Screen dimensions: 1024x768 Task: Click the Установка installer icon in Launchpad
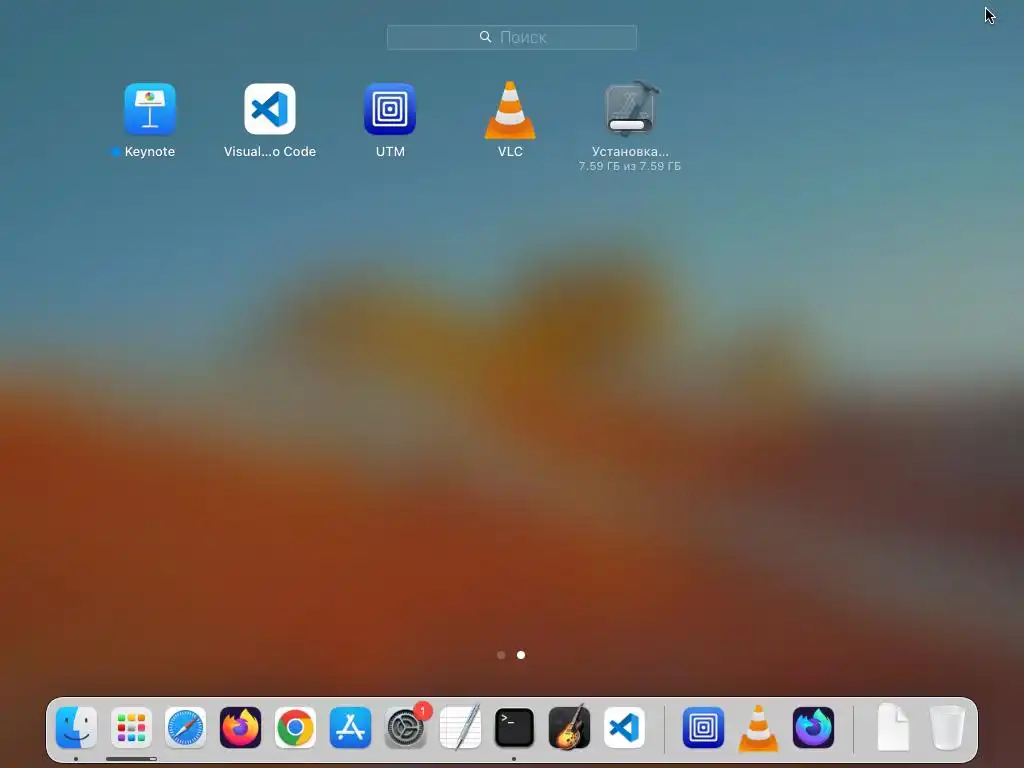click(x=630, y=109)
